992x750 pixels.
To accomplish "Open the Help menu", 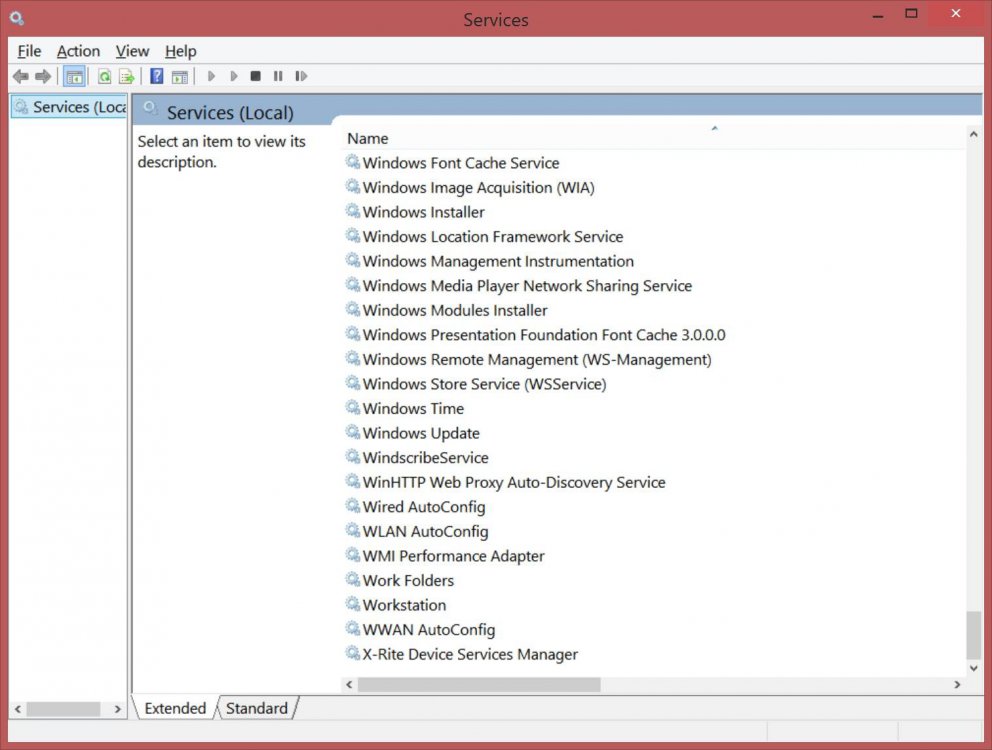I will coord(181,51).
